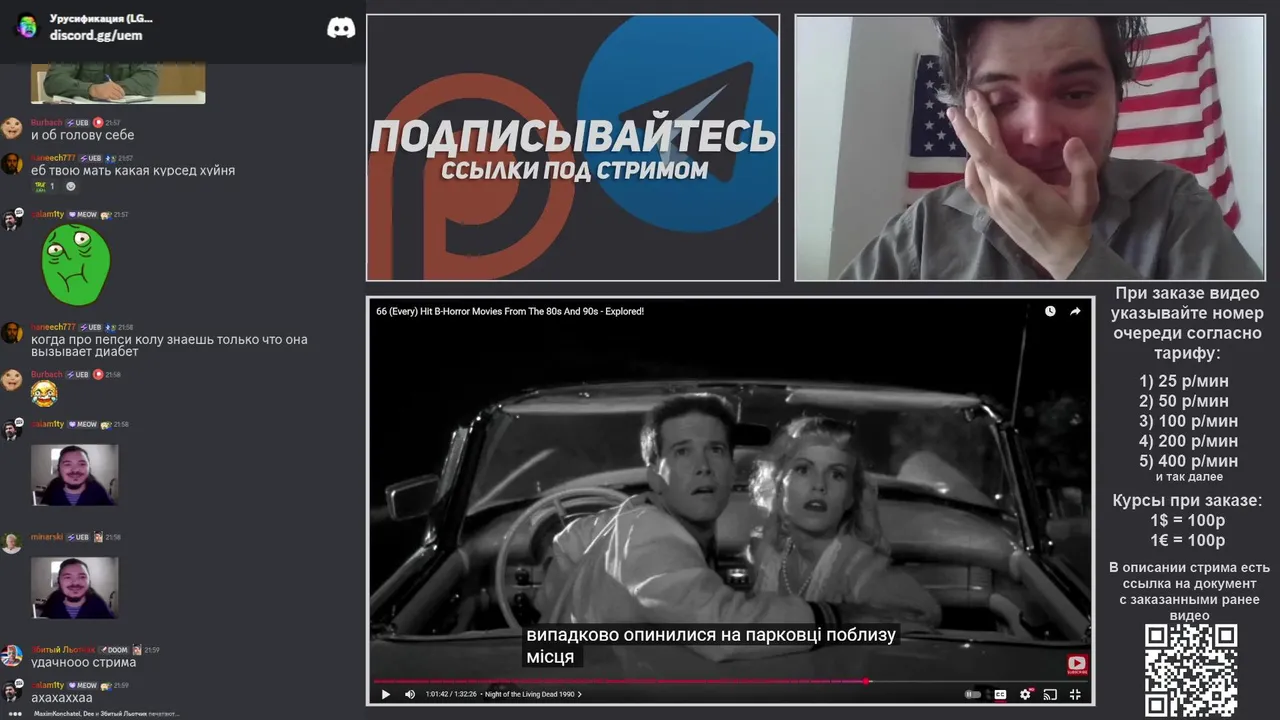Mute the video with the speaker icon
The image size is (1280, 720).
coord(410,694)
